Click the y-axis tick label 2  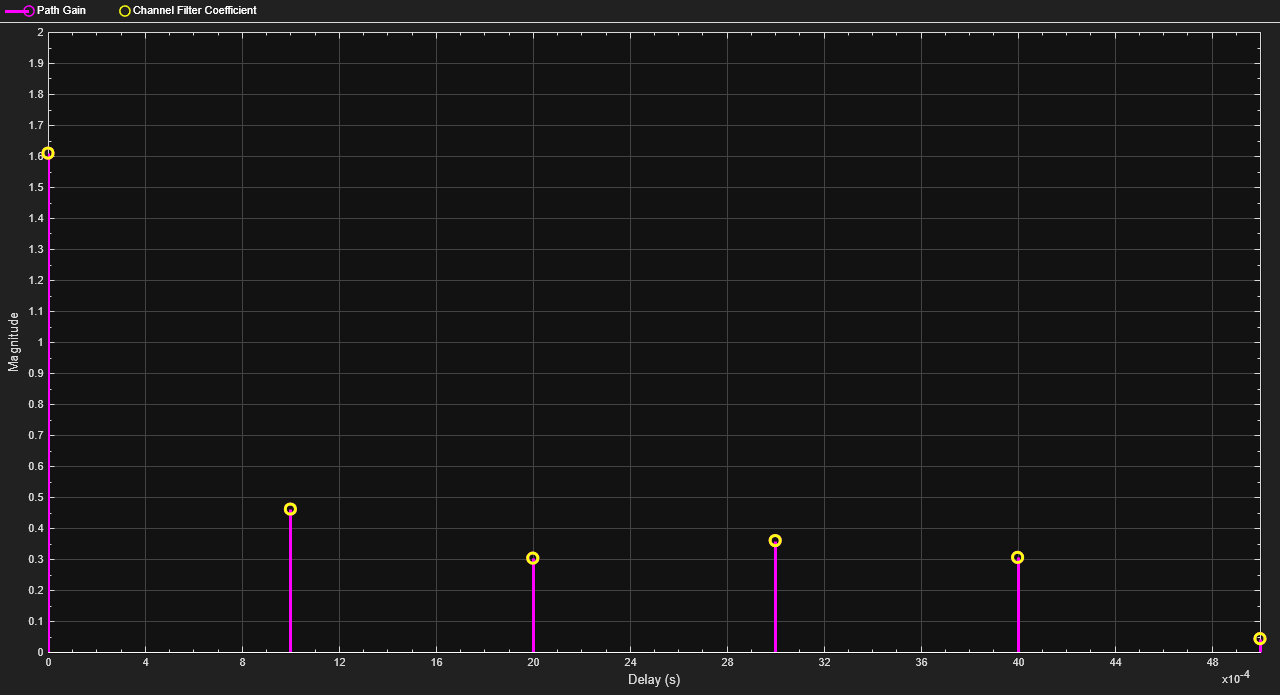[x=40, y=33]
